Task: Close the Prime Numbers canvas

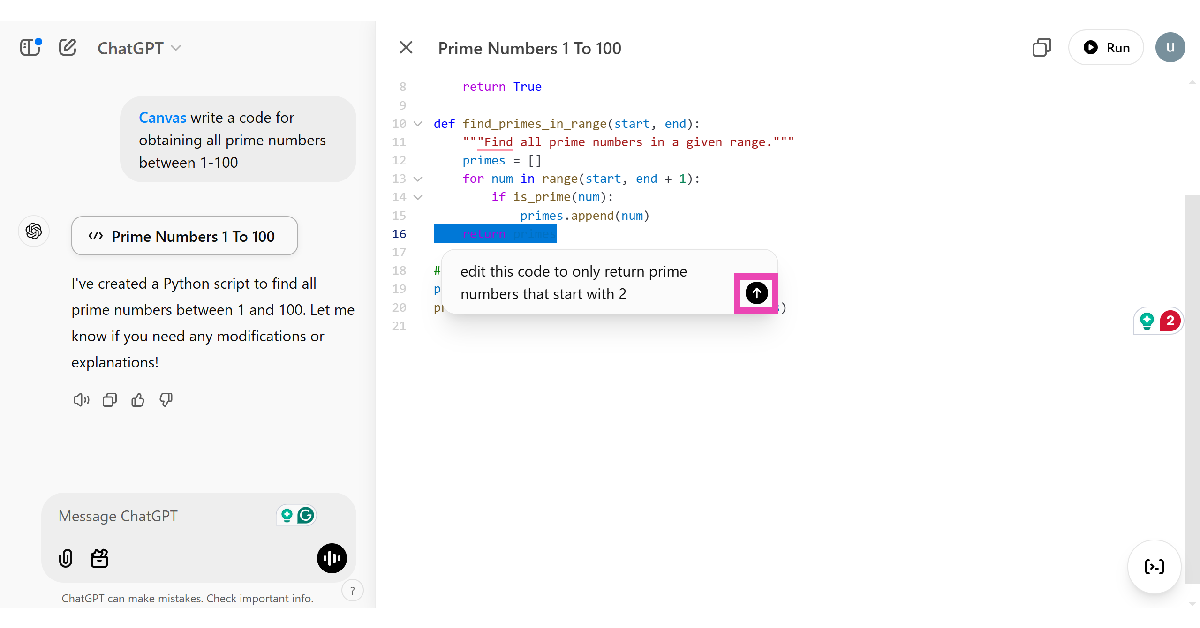Action: (405, 48)
